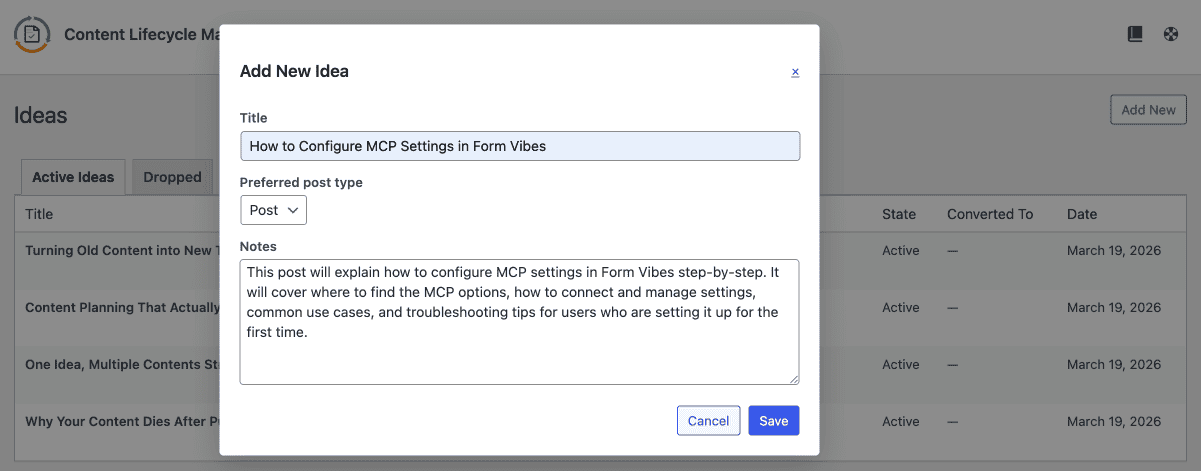The height and width of the screenshot is (471, 1201).
Task: Switch to the Dropped tab
Action: (x=173, y=177)
